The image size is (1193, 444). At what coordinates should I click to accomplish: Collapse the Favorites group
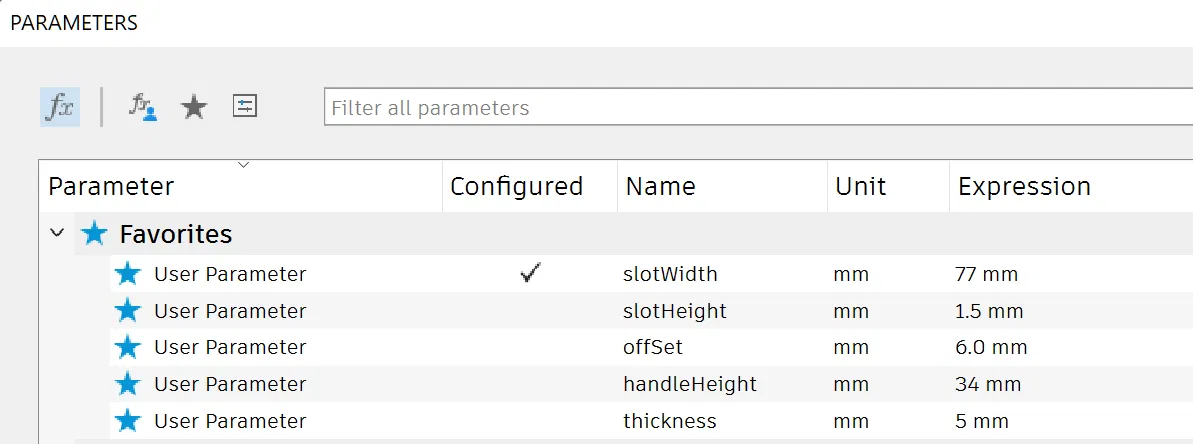tap(56, 234)
